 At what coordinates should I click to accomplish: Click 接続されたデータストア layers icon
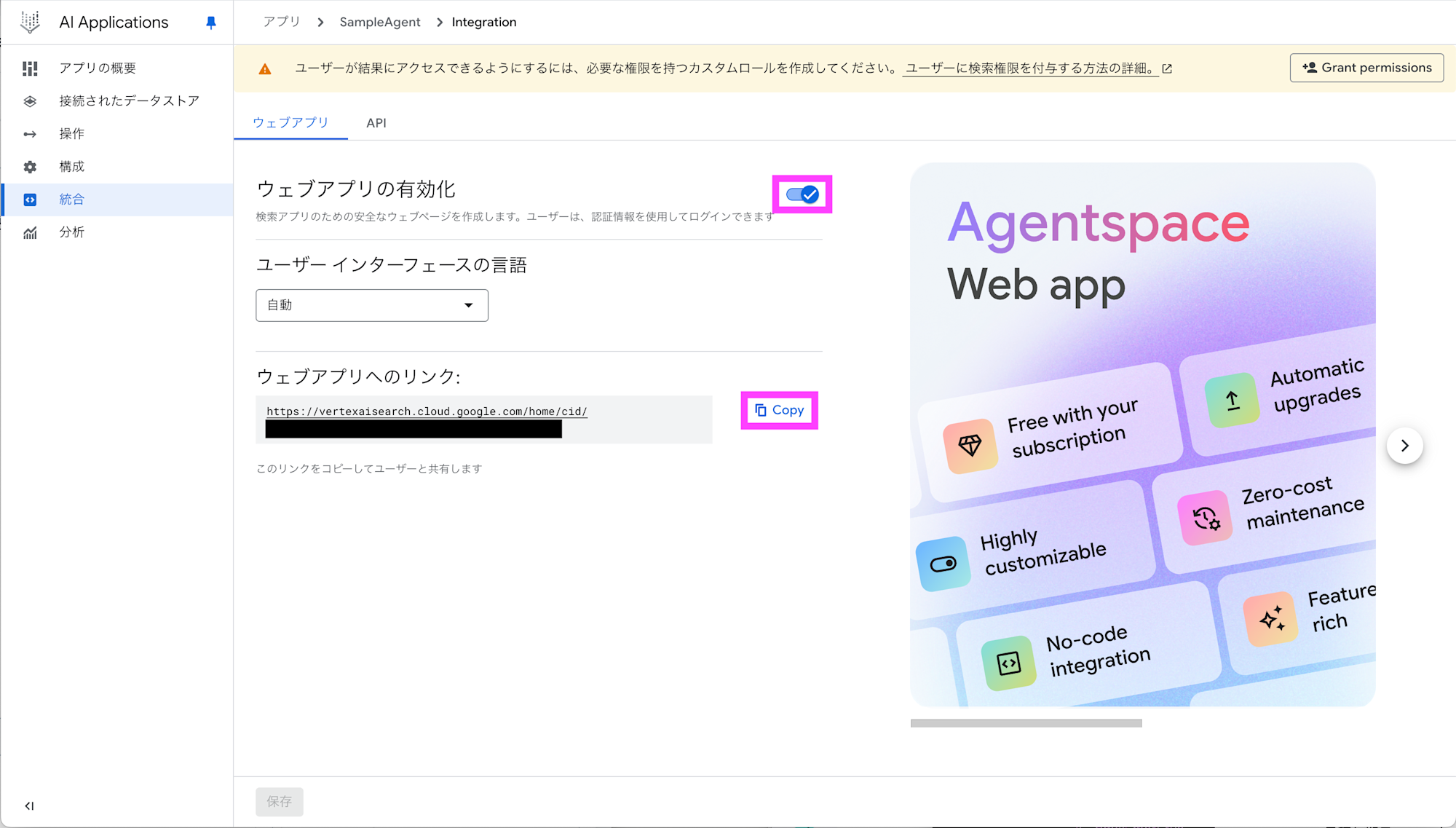tap(30, 101)
